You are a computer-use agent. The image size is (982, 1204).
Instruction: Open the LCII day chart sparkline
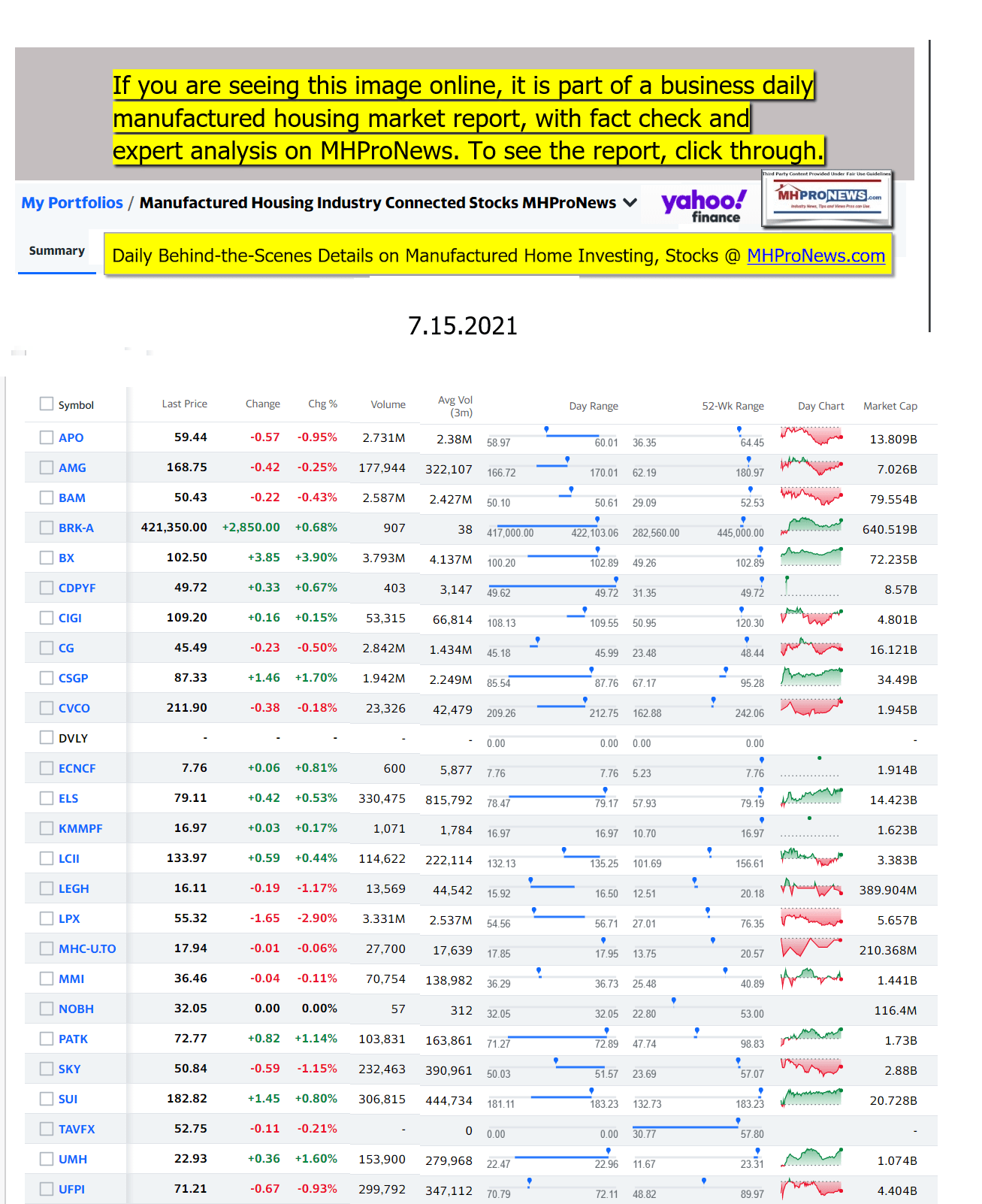(811, 858)
